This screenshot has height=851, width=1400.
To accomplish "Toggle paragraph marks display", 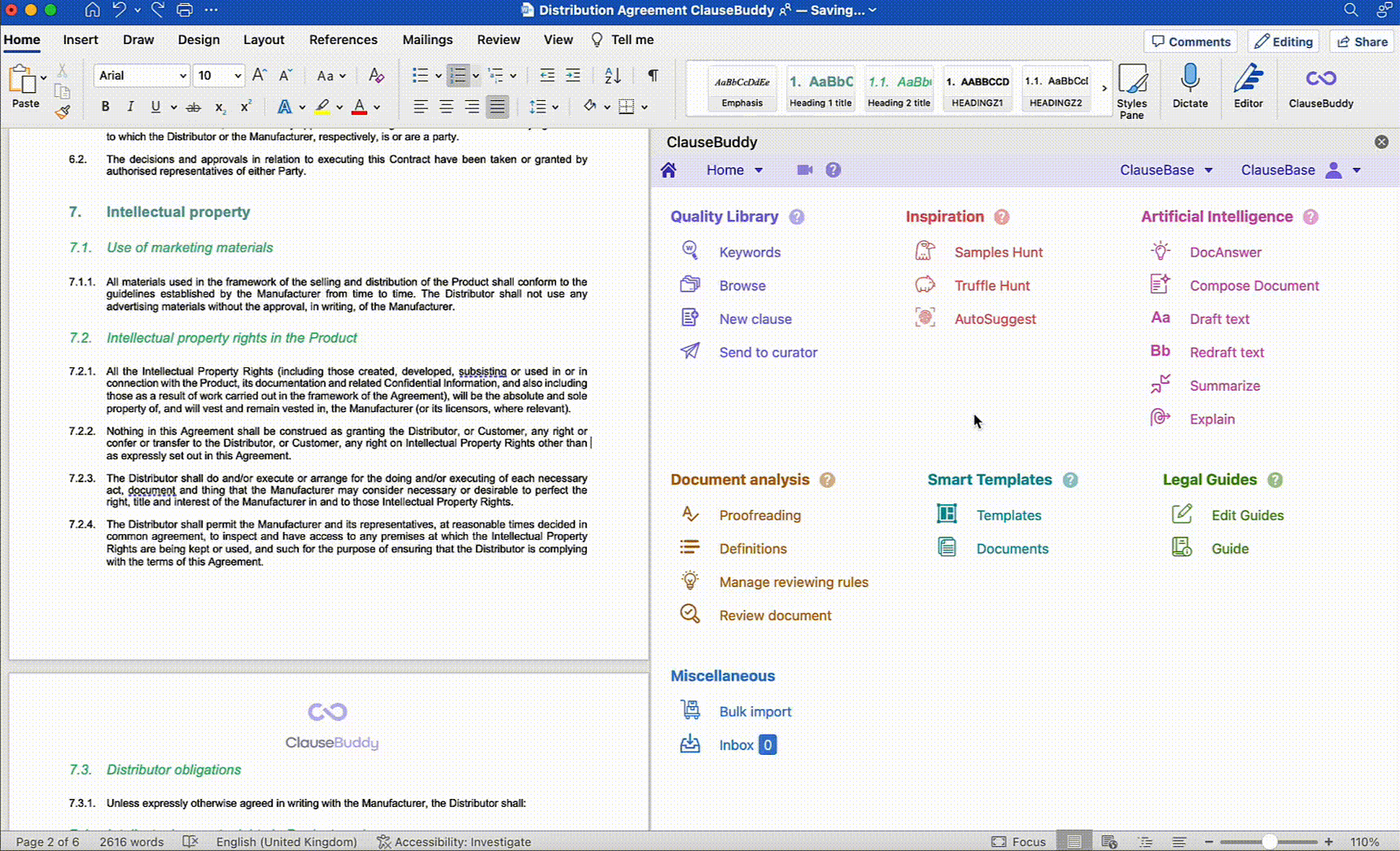I will pyautogui.click(x=653, y=75).
